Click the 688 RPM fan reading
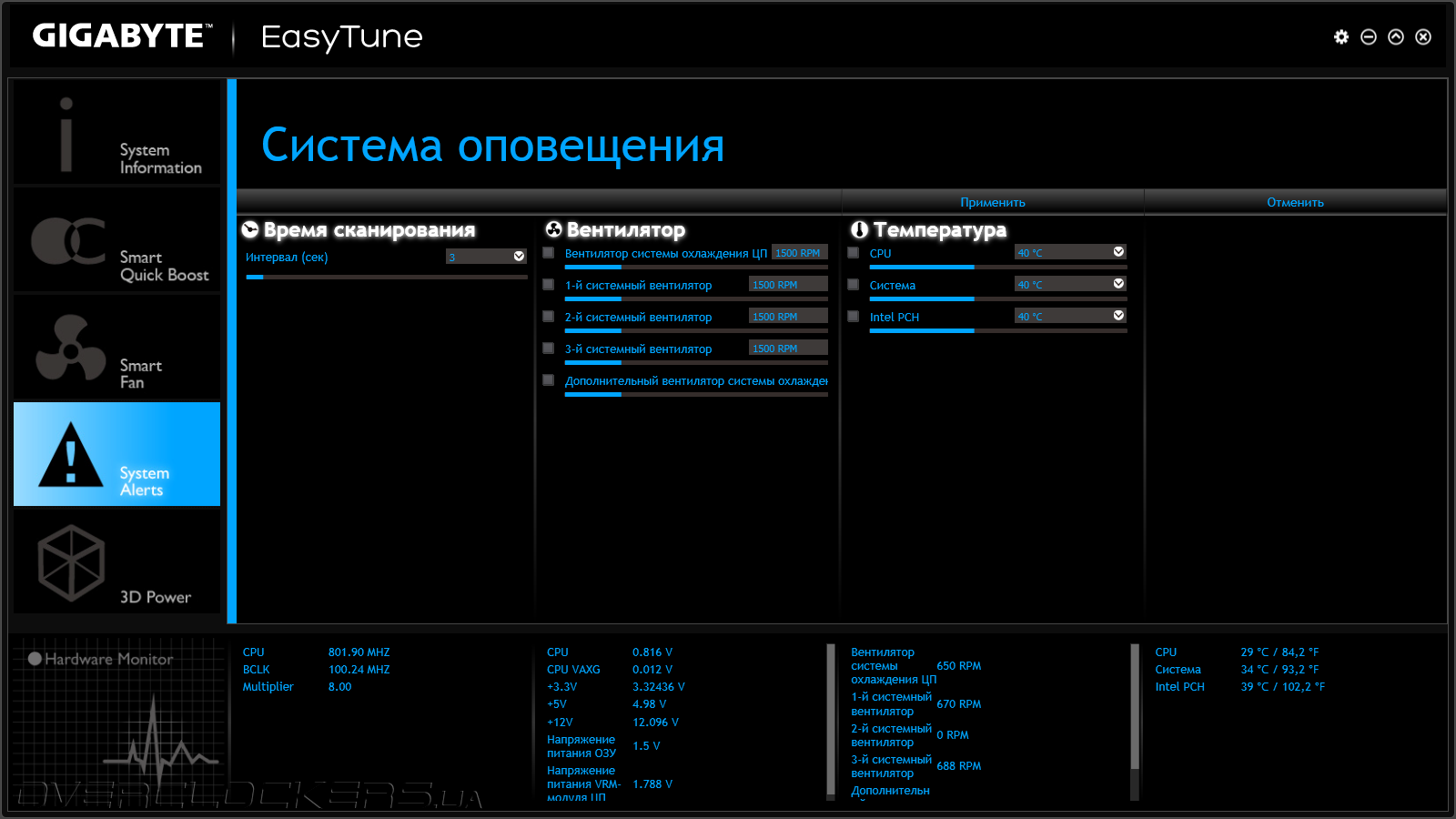The image size is (1456, 819). (x=958, y=766)
